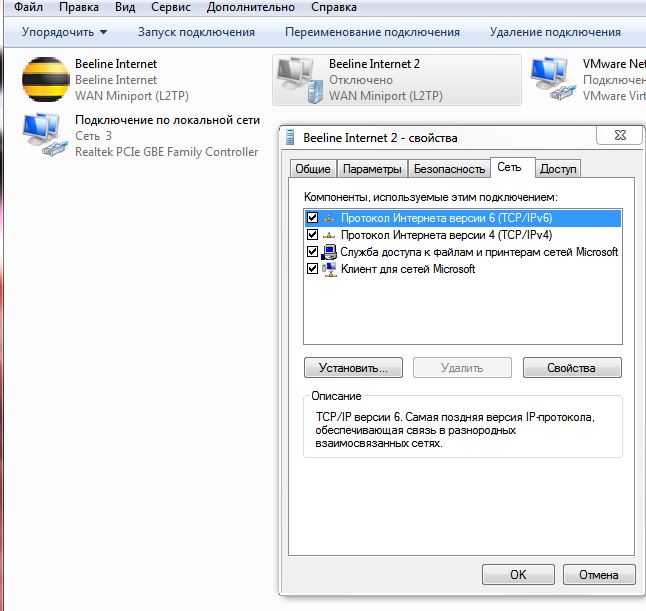Confirm dialog with OK button
Viewport: 646px width, 611px height.
tap(518, 574)
